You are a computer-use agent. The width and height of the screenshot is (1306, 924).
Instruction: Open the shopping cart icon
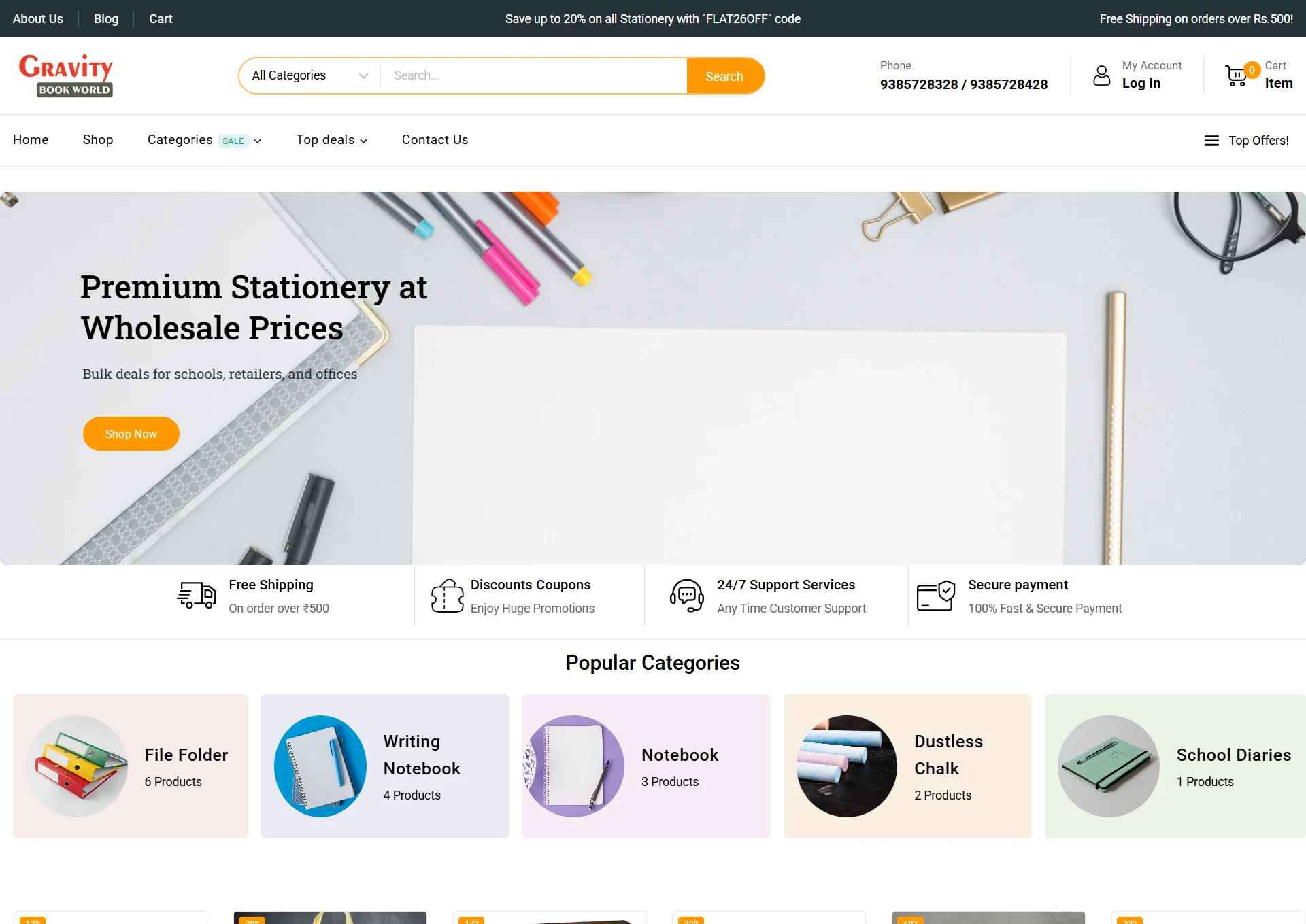click(x=1236, y=75)
